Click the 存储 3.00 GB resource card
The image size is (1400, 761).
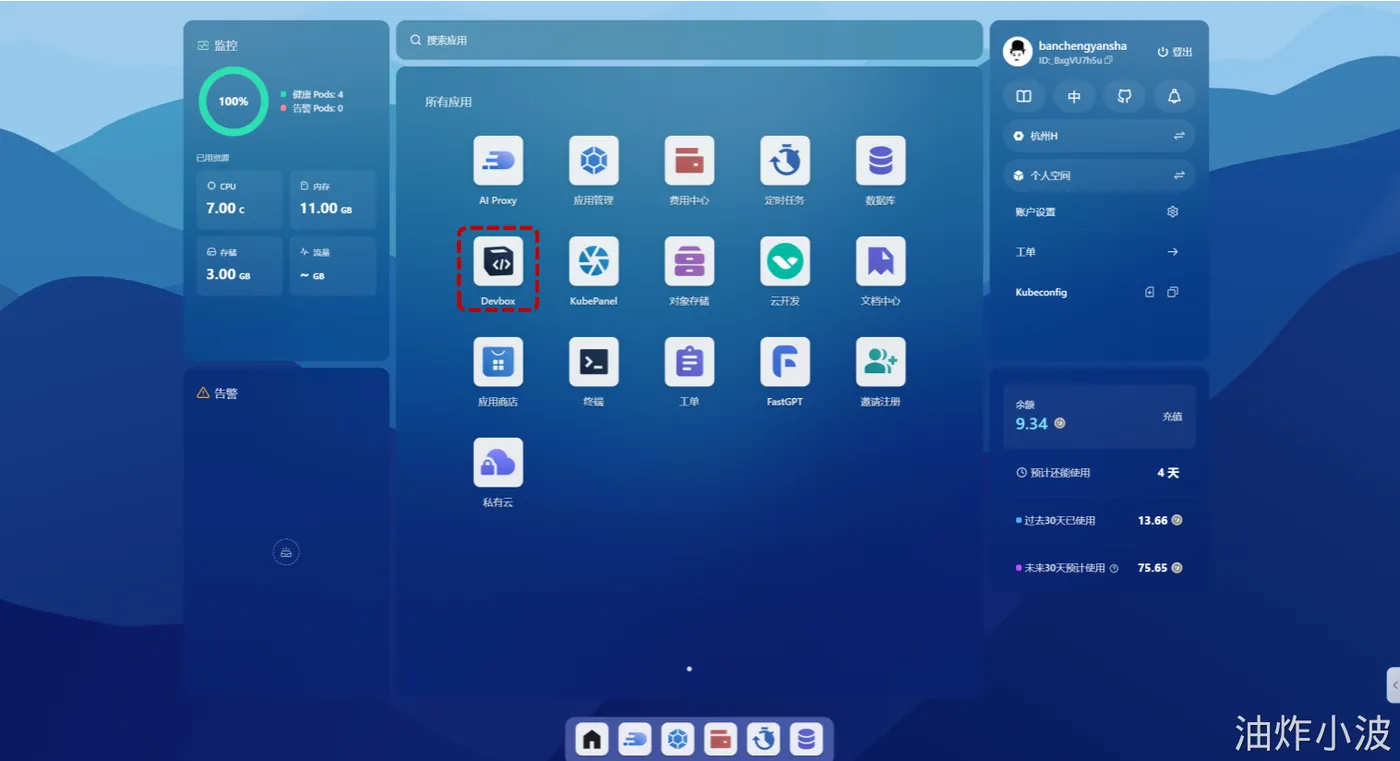point(240,265)
